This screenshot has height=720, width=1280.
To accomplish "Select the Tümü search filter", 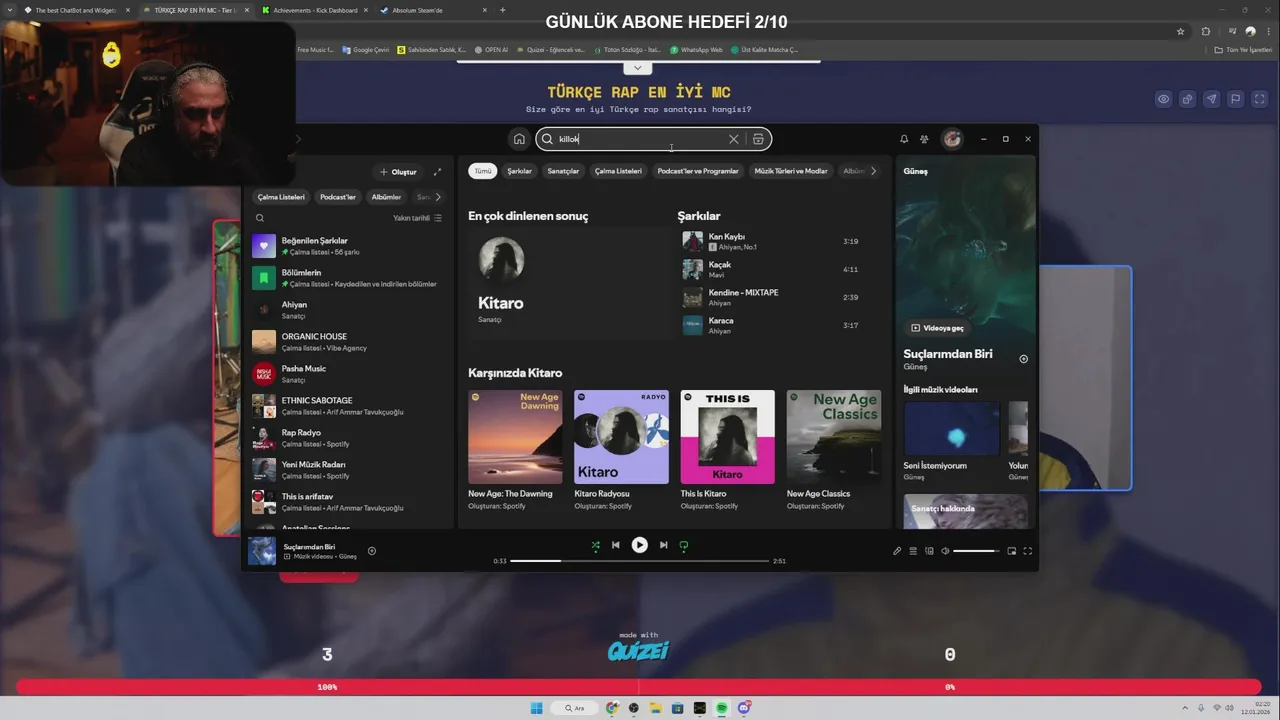I will pos(483,171).
